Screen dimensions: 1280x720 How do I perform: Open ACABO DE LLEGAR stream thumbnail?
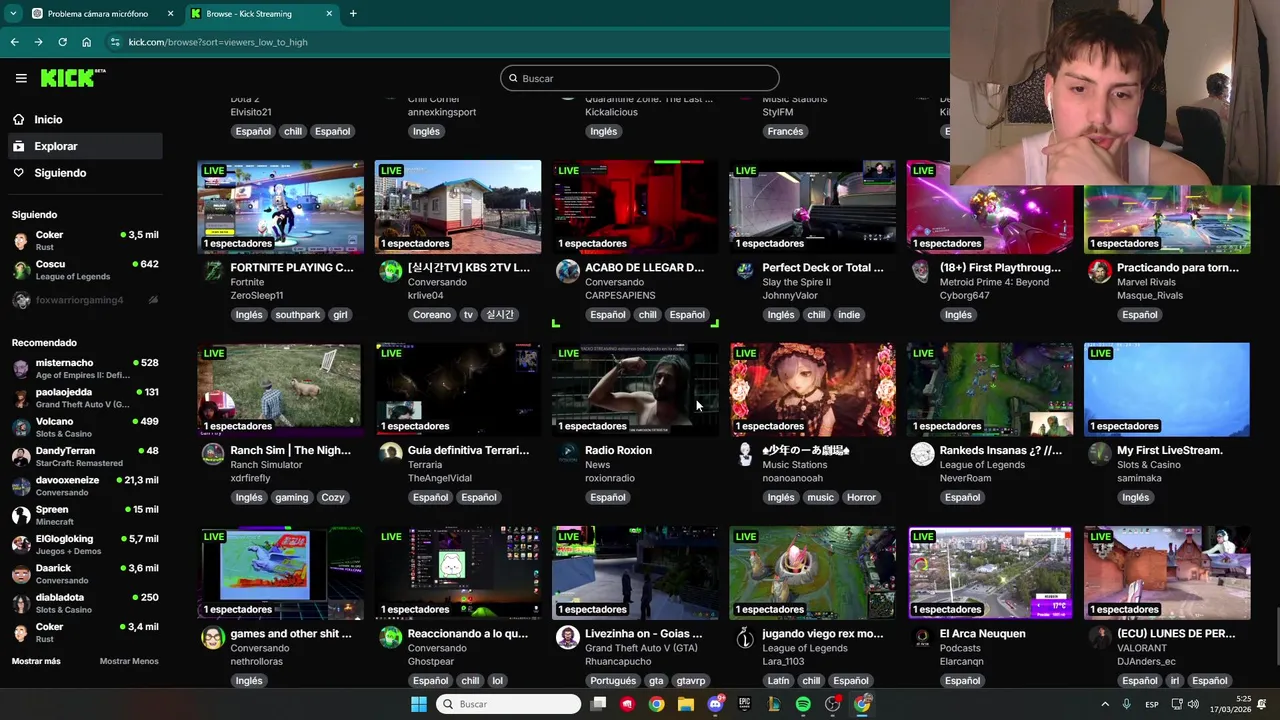click(635, 206)
